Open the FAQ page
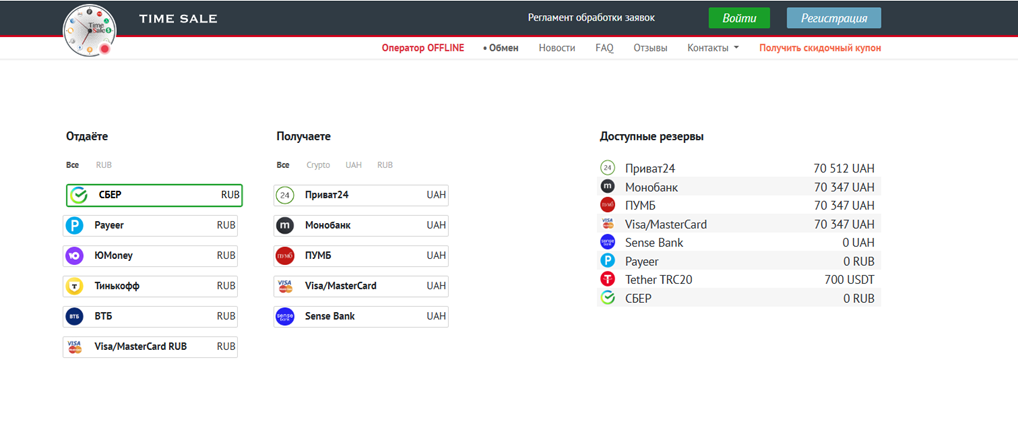Viewport: 1018px width, 422px height. [x=604, y=48]
